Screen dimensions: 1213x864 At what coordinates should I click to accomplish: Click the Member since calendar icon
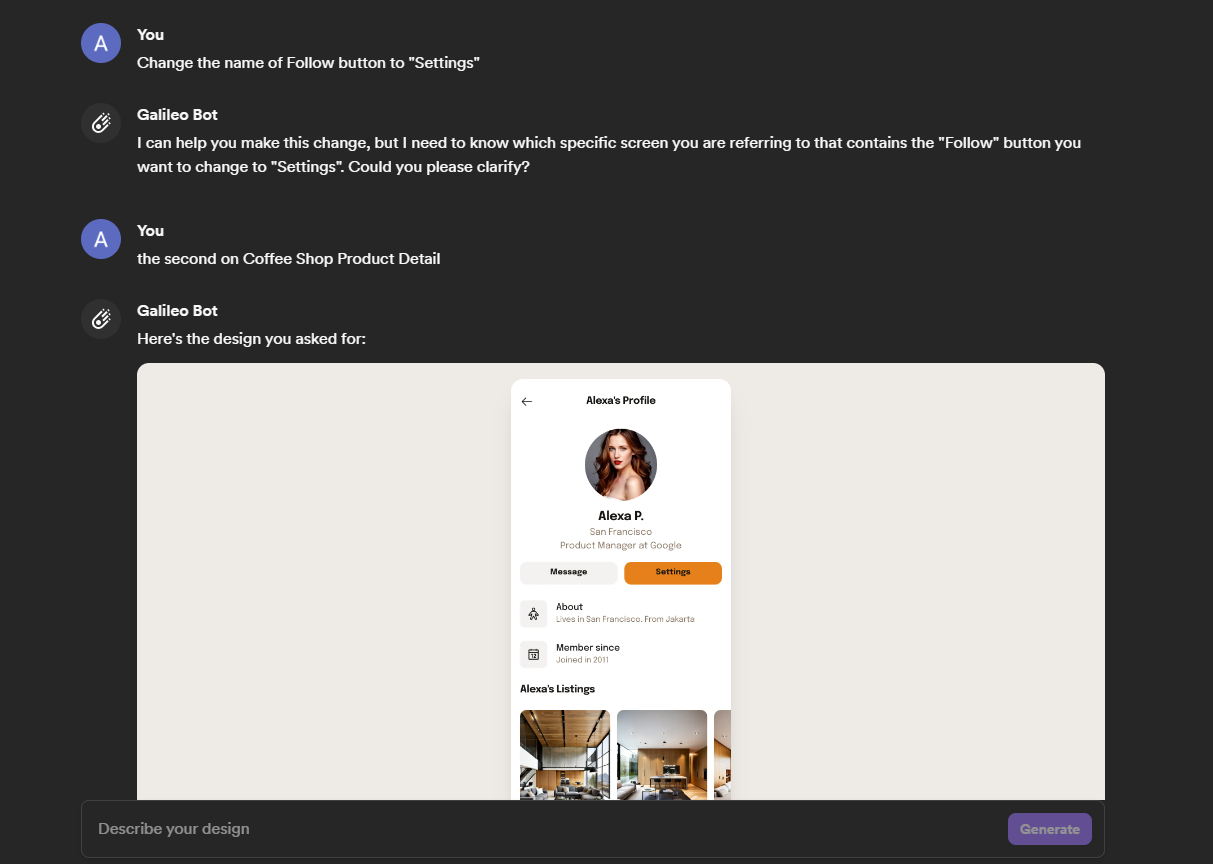click(x=533, y=654)
